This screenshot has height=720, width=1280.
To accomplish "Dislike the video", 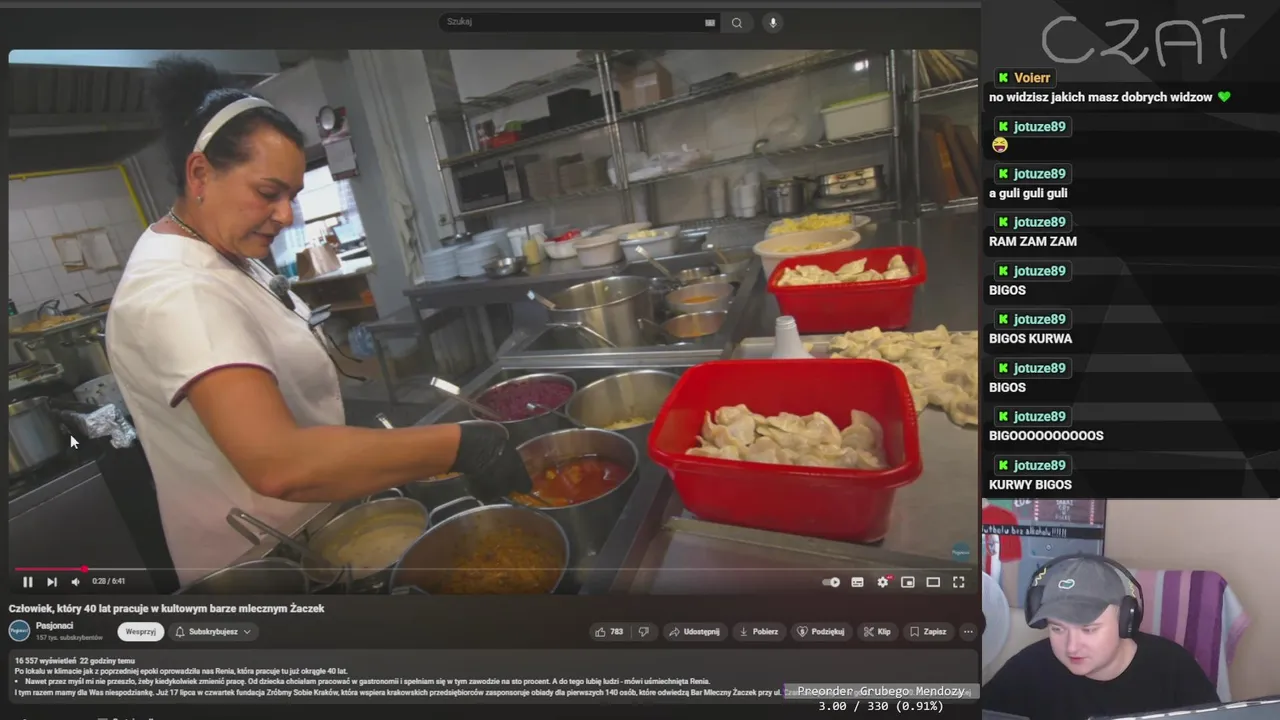I will point(644,632).
